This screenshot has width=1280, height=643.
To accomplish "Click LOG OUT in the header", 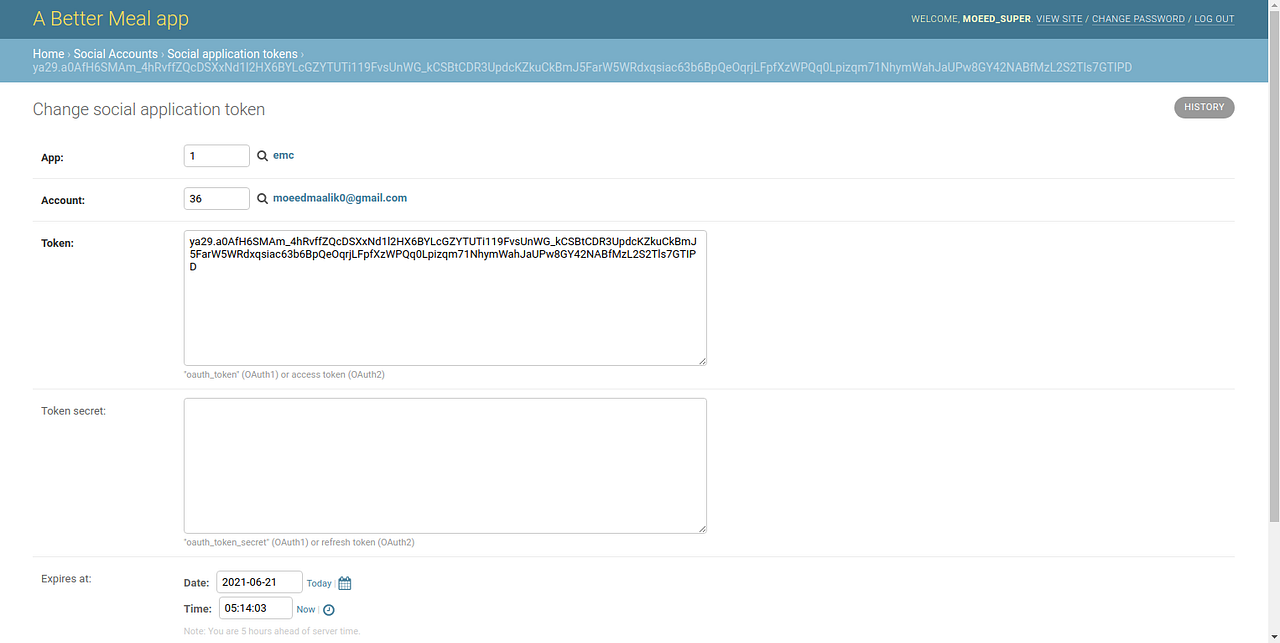I will pos(1213,19).
